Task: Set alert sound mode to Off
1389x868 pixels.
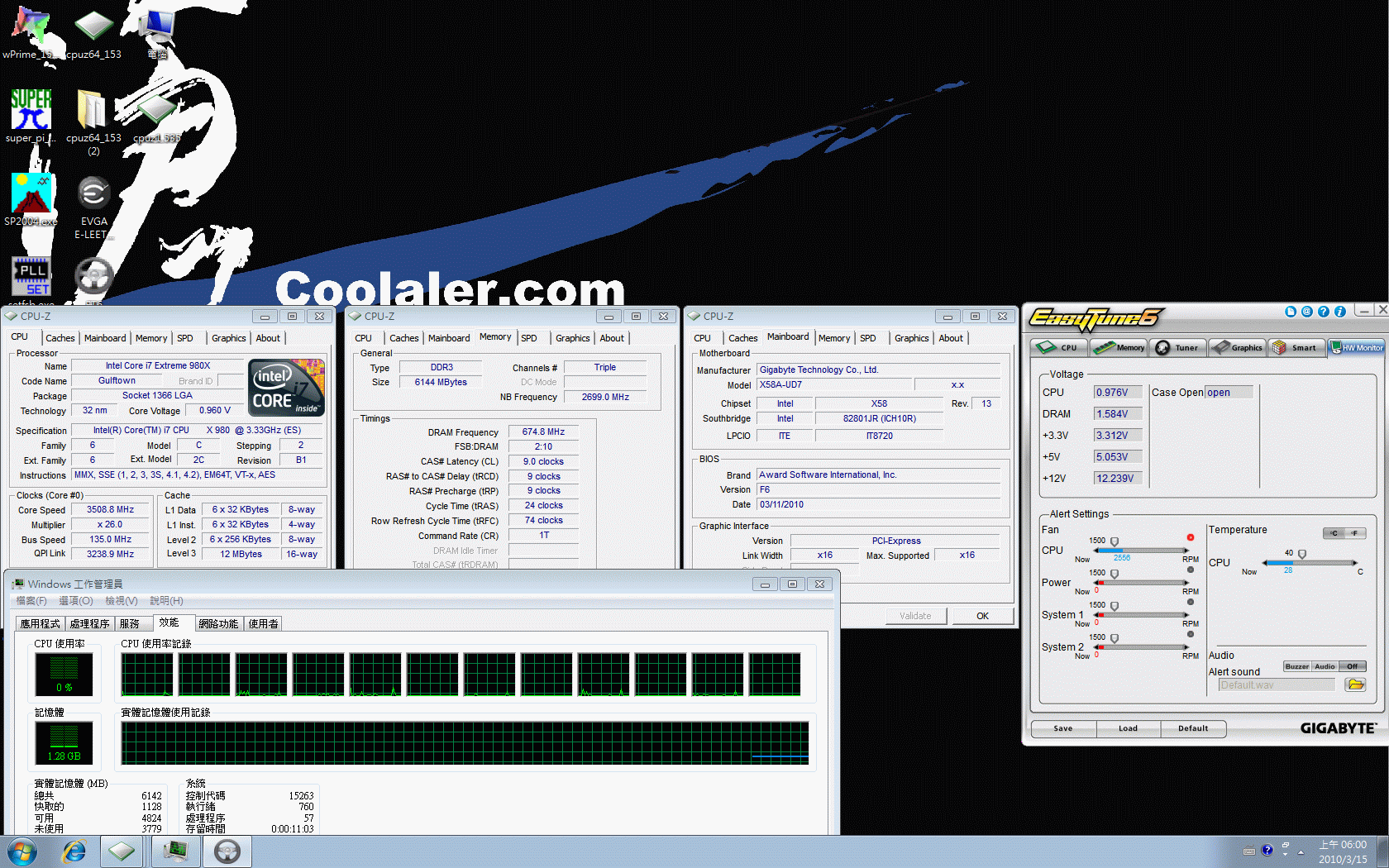Action: 1352,666
